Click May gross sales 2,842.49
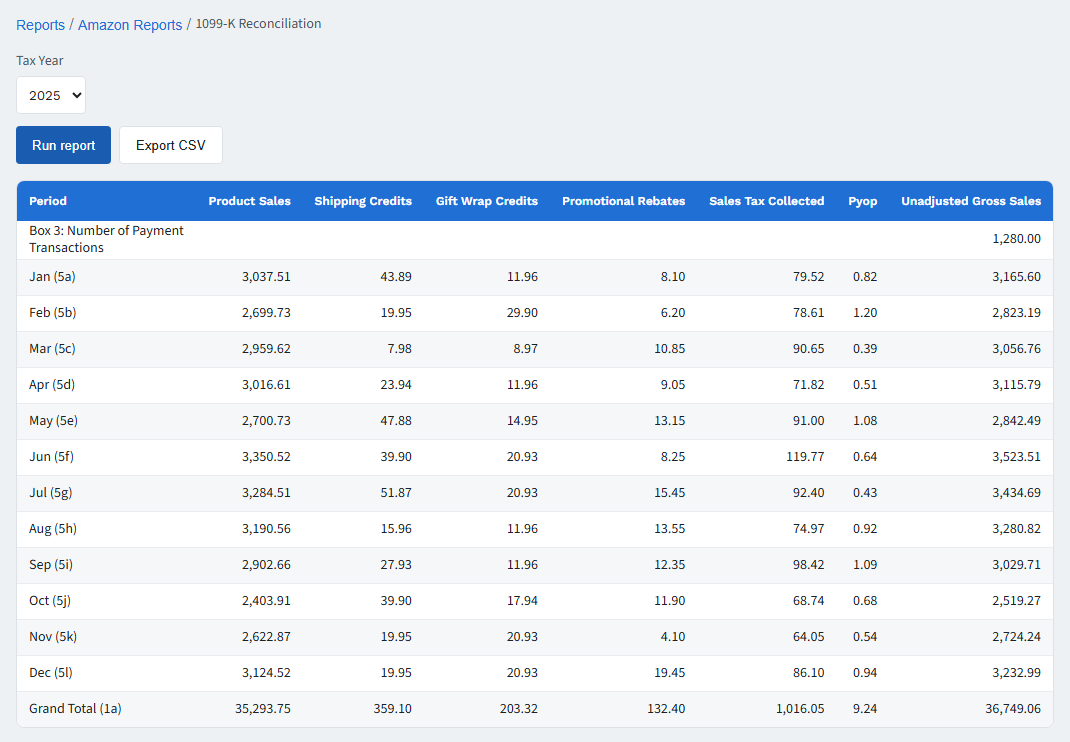The width and height of the screenshot is (1070, 742). (1016, 420)
